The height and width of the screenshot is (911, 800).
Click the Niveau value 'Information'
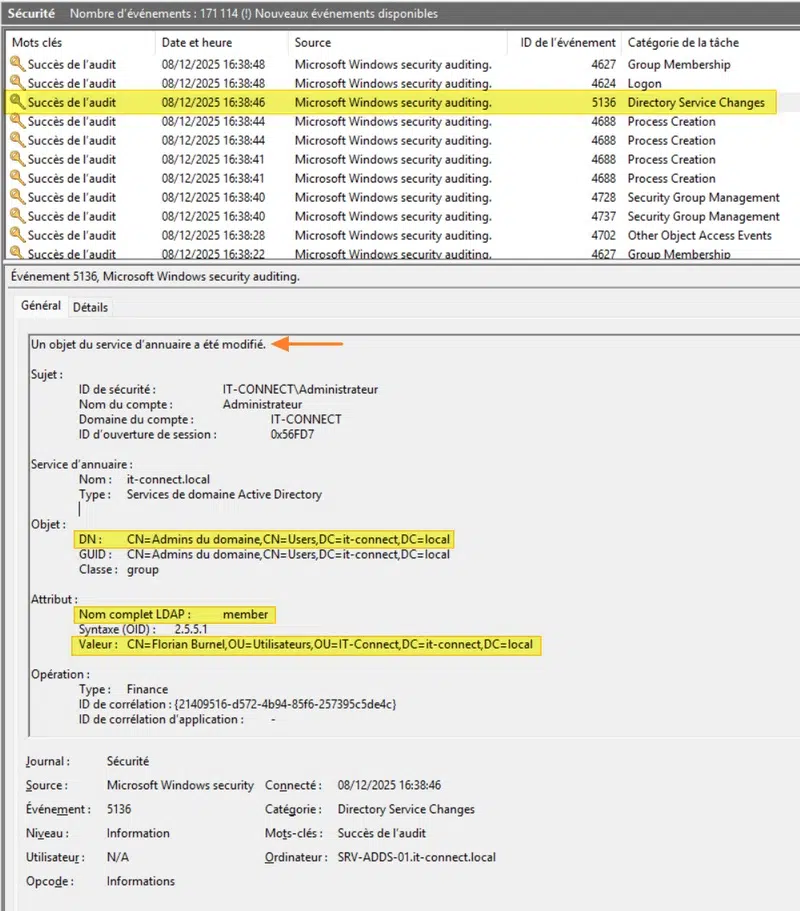[138, 833]
